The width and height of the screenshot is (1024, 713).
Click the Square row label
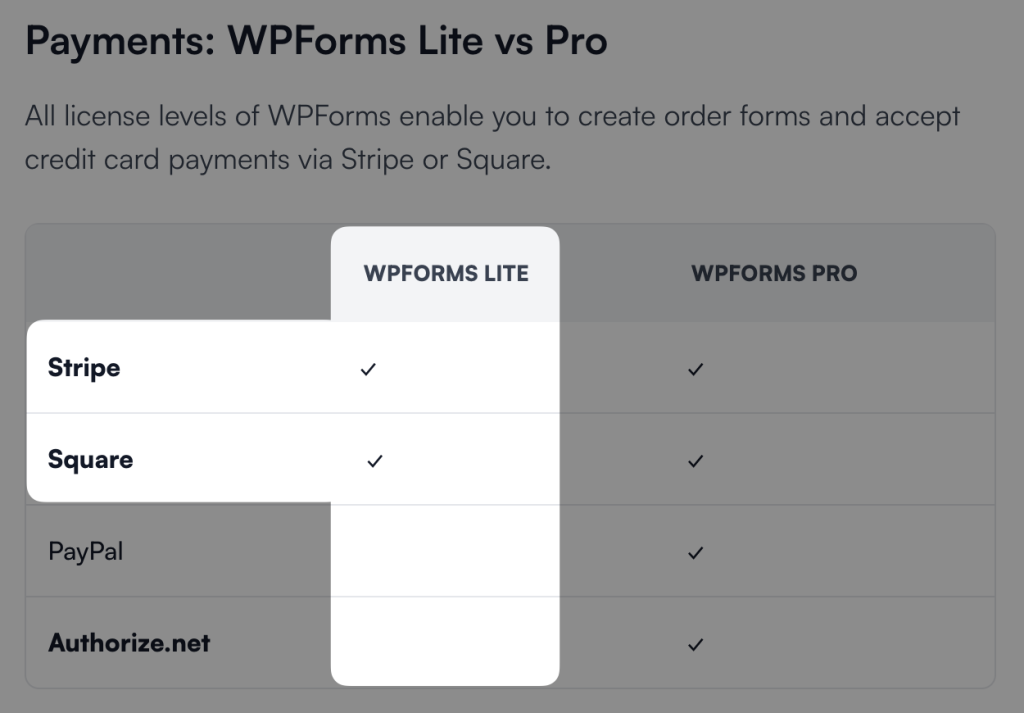click(90, 460)
